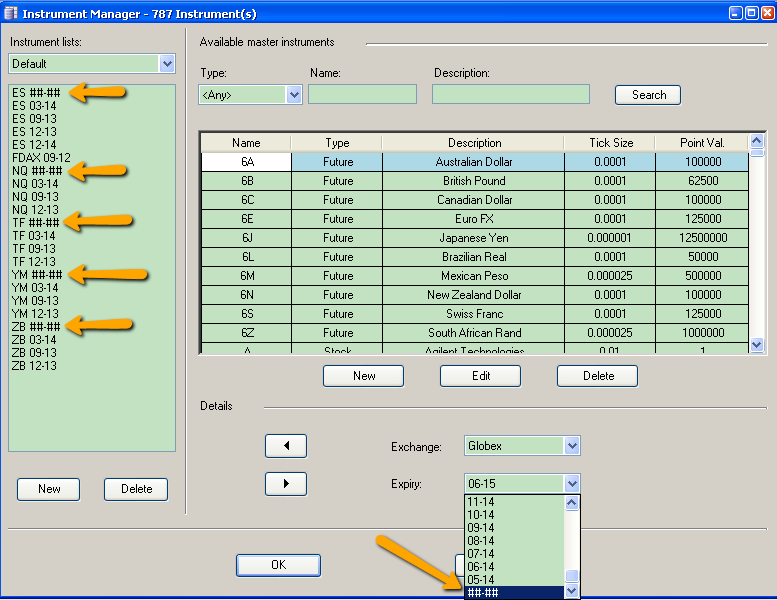Click the Expiry list scroll down arrow
Screen dimensions: 777x600
pyautogui.click(x=572, y=591)
